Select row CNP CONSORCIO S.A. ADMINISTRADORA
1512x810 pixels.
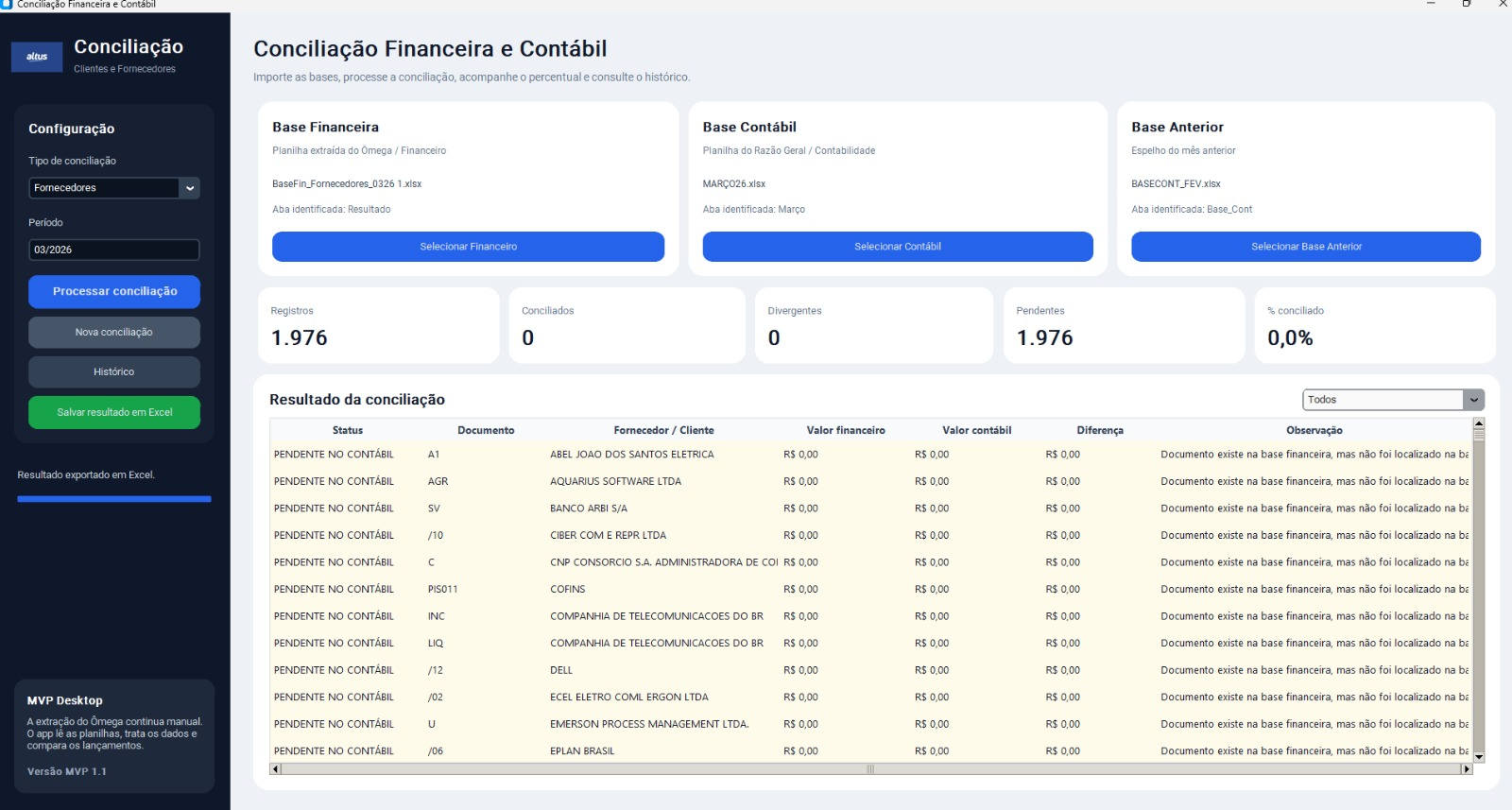pos(870,562)
